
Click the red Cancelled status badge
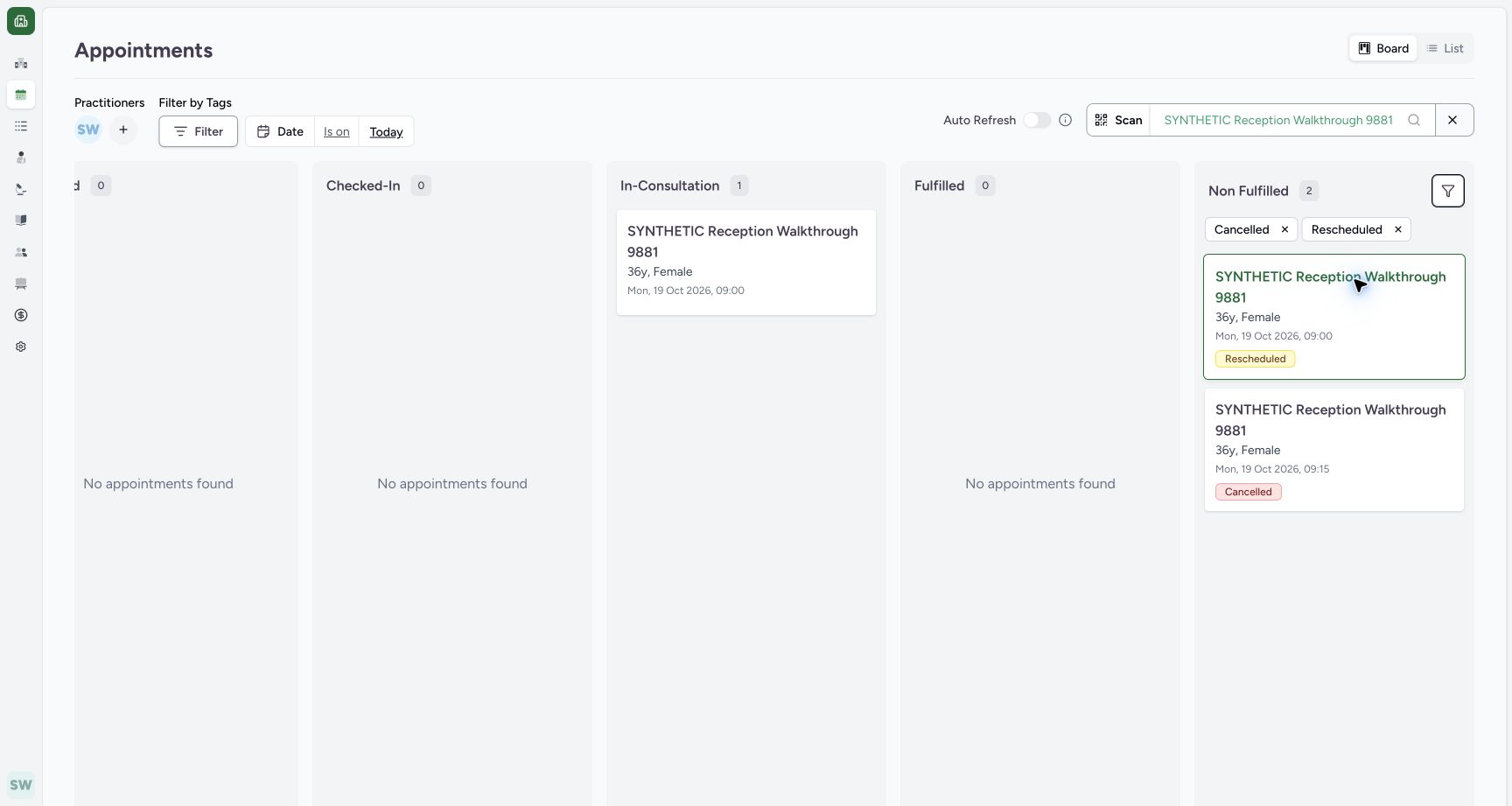tap(1248, 492)
